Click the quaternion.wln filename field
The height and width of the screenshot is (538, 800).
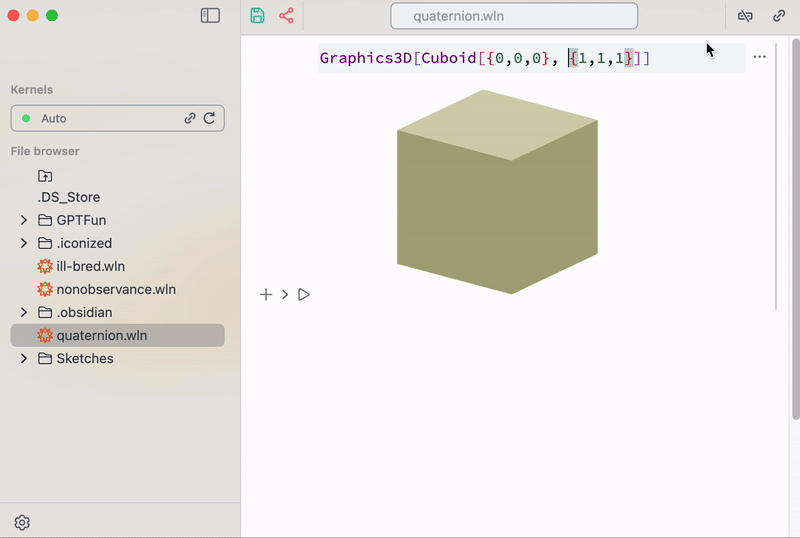(514, 16)
